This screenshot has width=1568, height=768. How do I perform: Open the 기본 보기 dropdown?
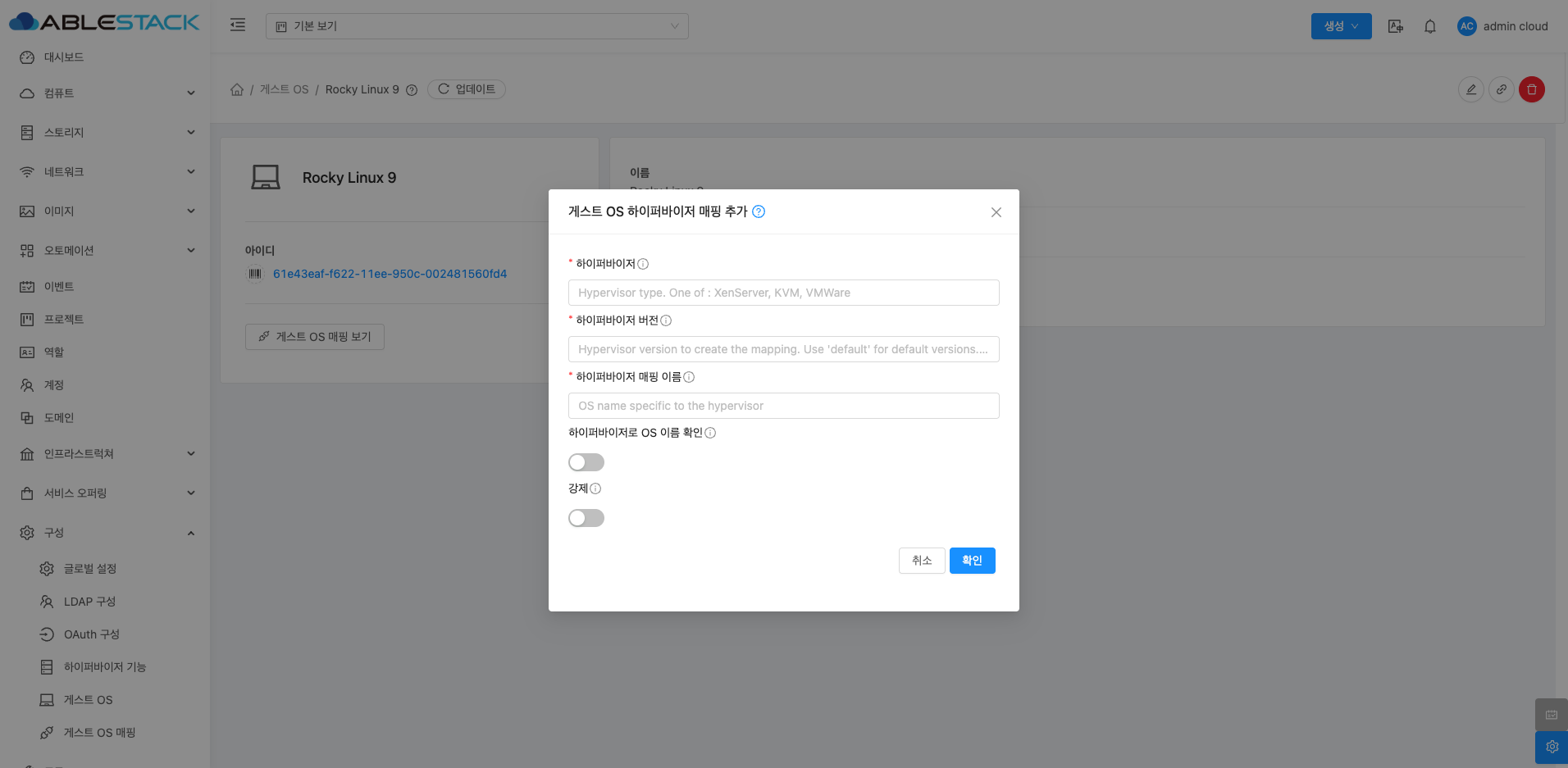pos(476,26)
